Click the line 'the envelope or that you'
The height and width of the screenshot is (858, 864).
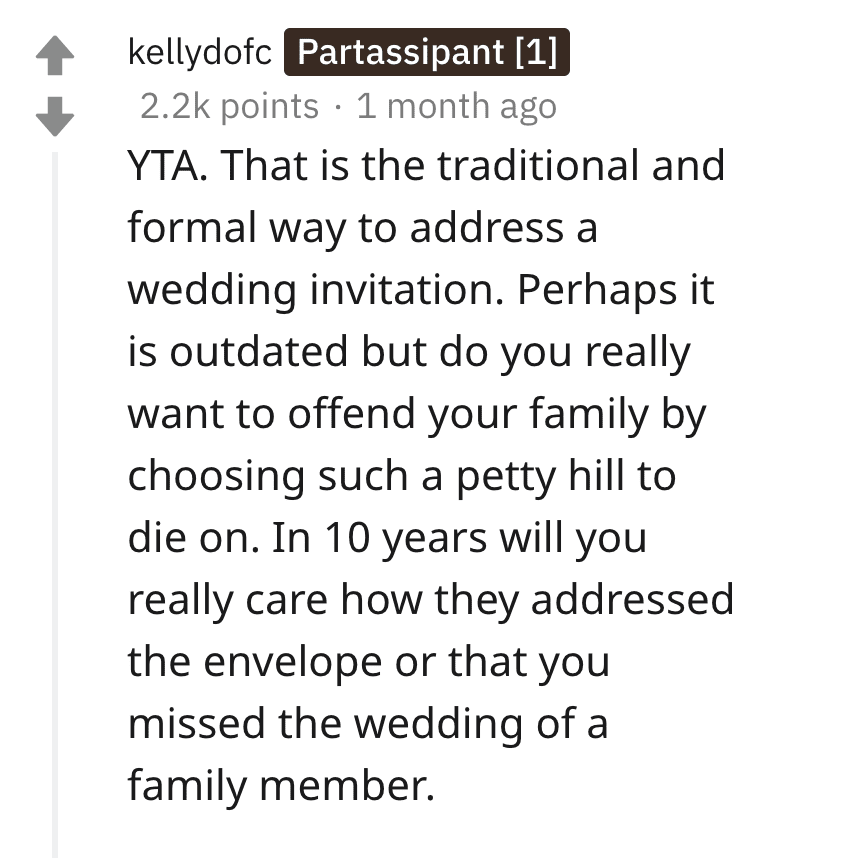pos(369,662)
